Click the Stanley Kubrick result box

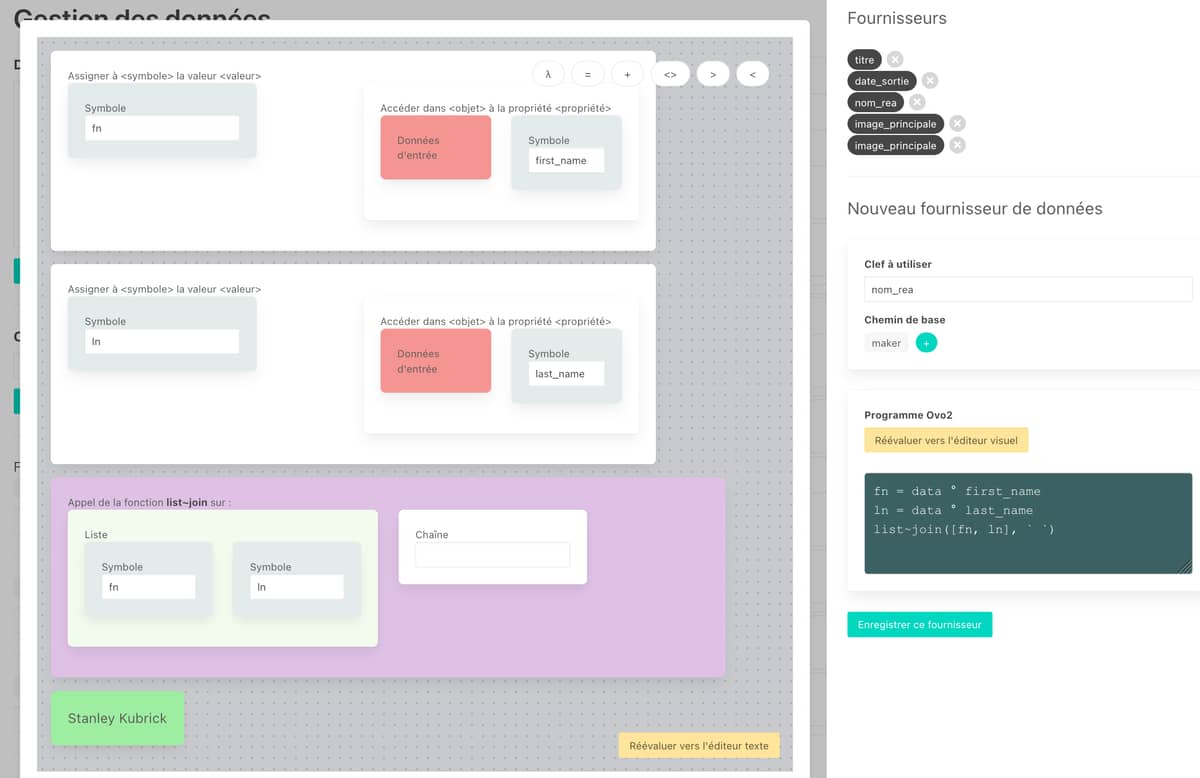117,718
